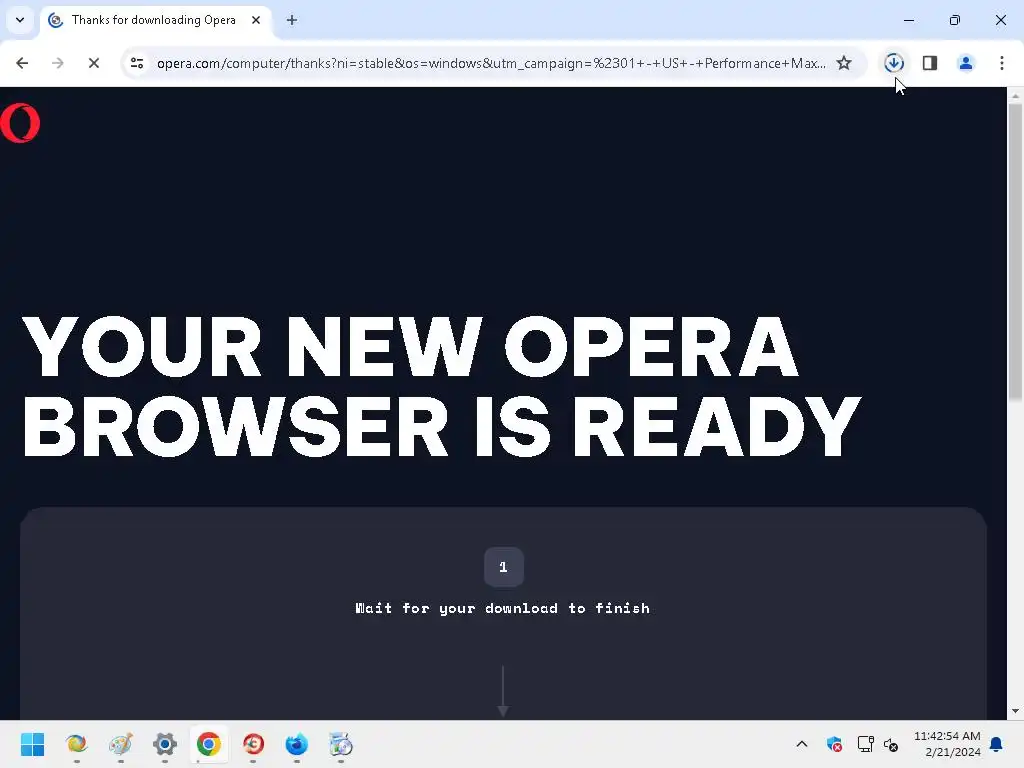This screenshot has width=1024, height=768.
Task: Open the red circular app in taskbar
Action: [x=253, y=744]
